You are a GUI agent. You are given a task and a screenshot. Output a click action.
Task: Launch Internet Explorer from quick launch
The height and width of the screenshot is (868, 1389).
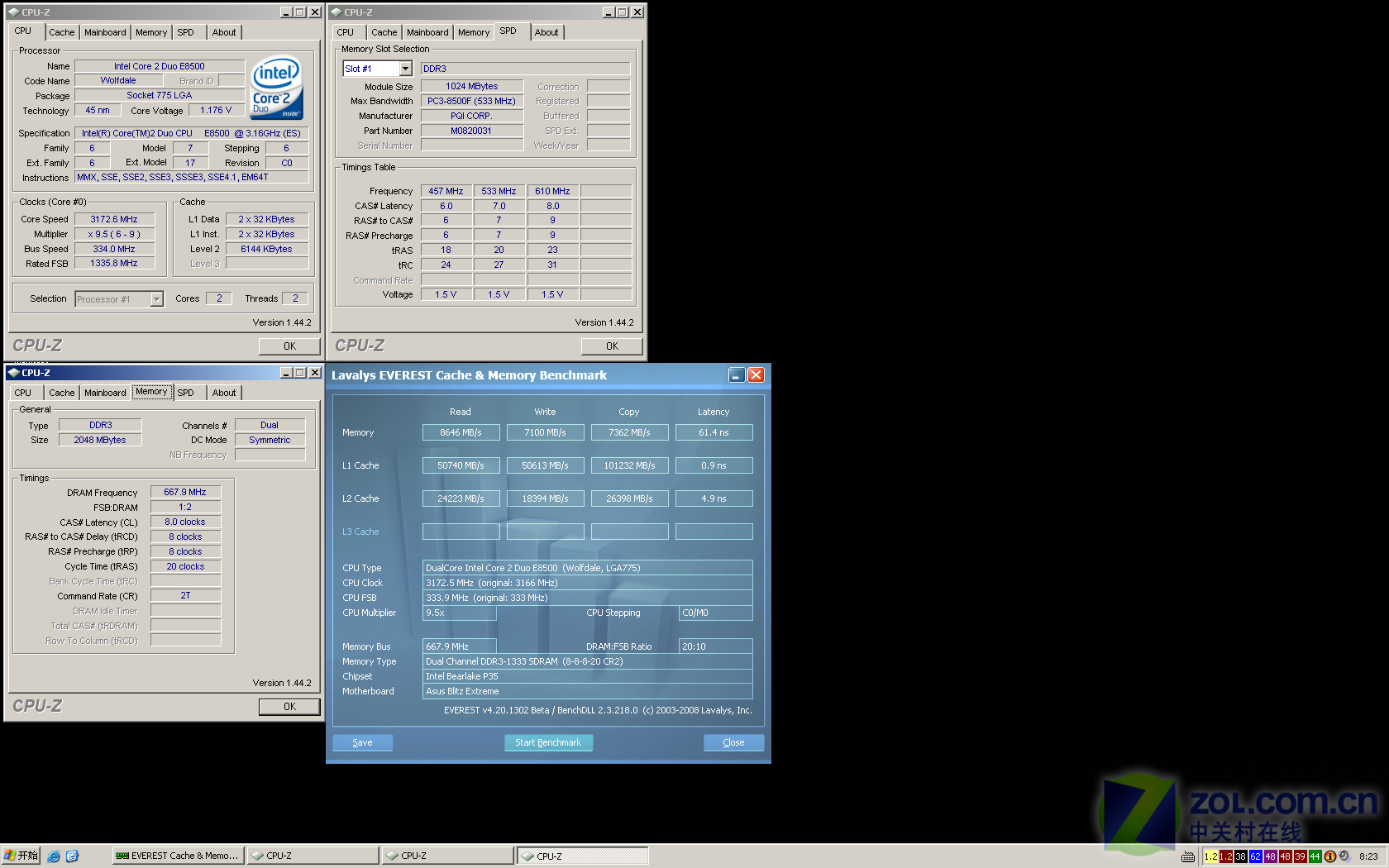(x=54, y=856)
